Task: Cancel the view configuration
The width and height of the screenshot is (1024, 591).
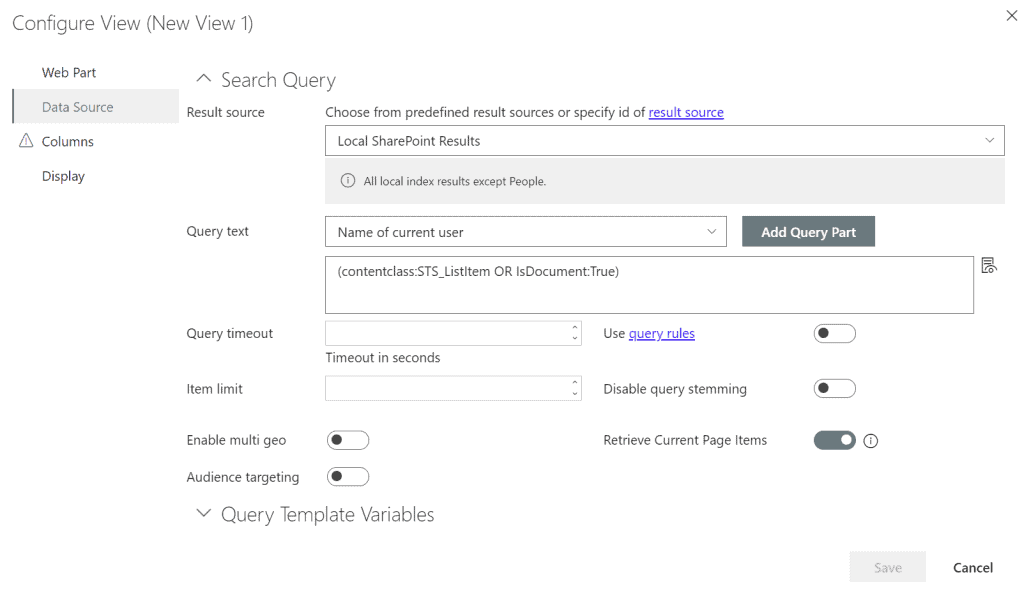Action: (971, 567)
